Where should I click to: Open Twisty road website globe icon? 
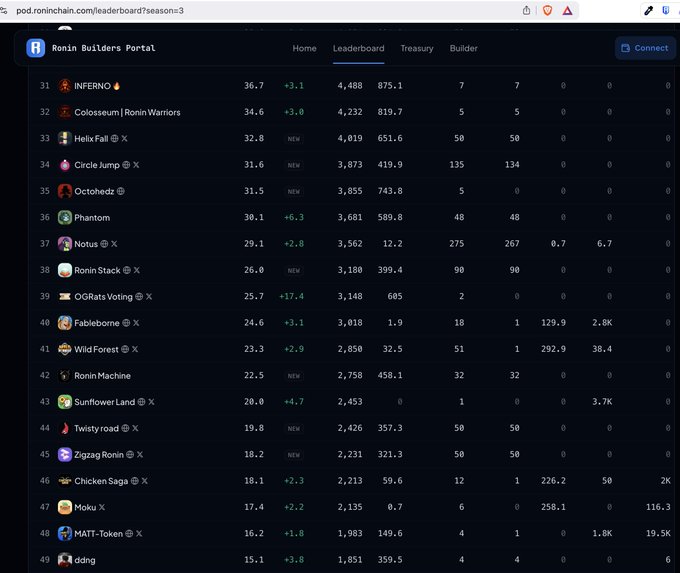click(125, 428)
